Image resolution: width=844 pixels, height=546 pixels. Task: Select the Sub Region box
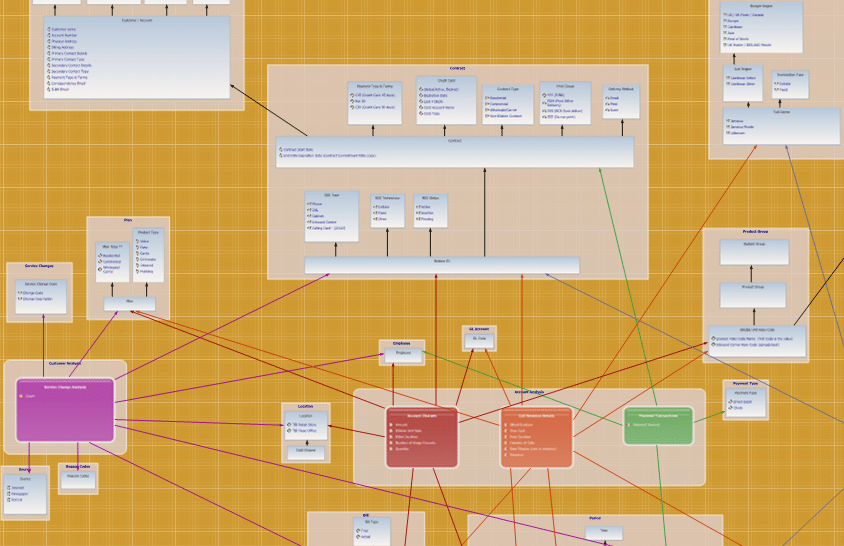click(x=743, y=83)
